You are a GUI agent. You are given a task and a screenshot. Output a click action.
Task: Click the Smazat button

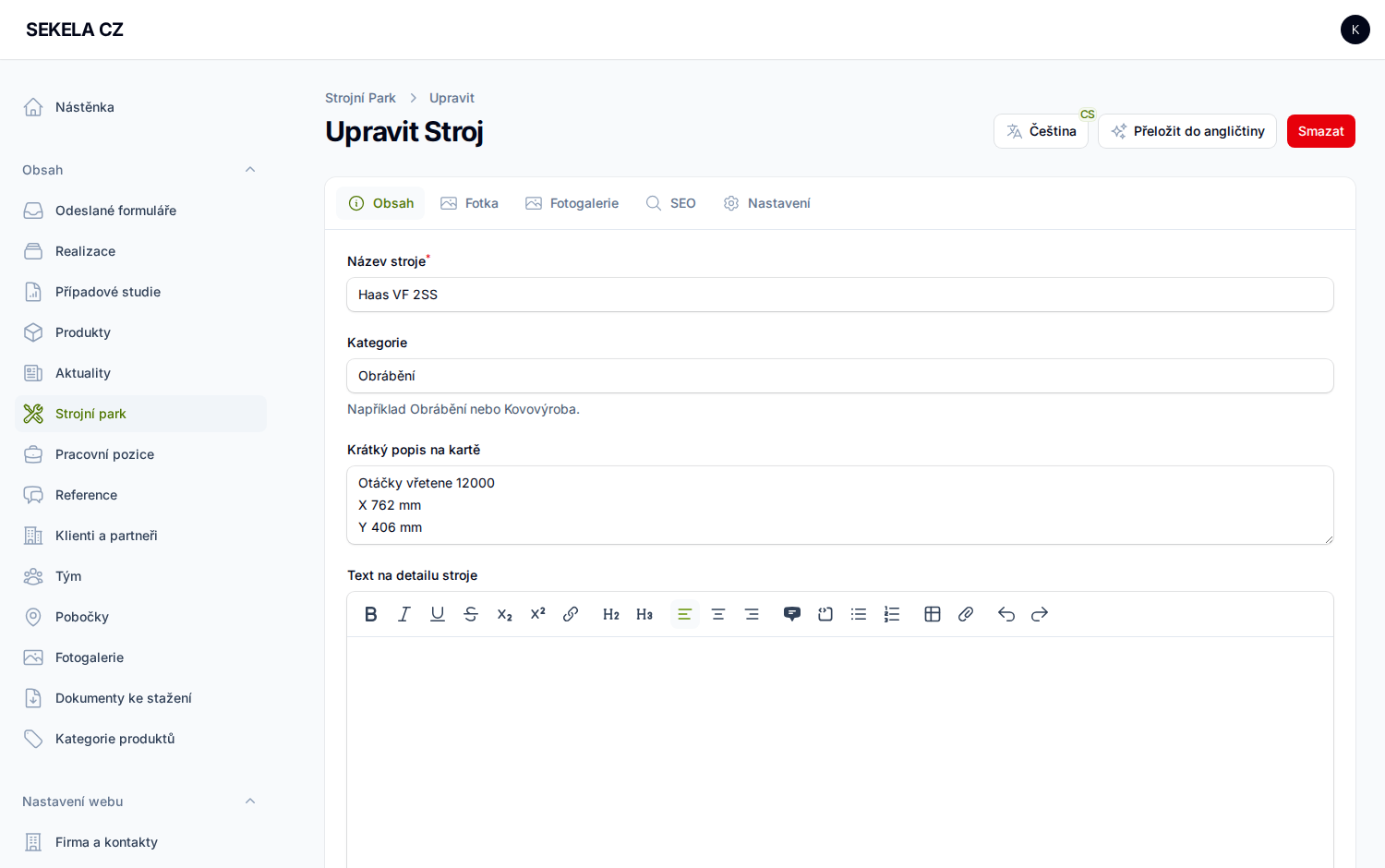[1321, 131]
